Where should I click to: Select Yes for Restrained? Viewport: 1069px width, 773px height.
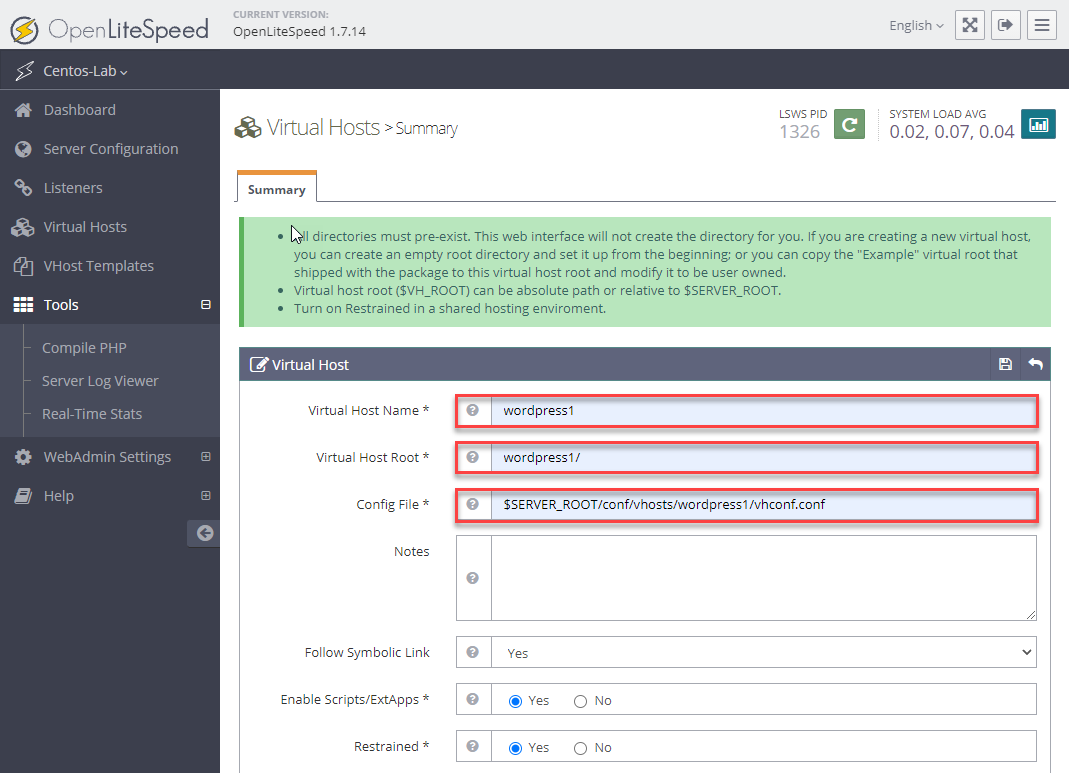coord(515,748)
